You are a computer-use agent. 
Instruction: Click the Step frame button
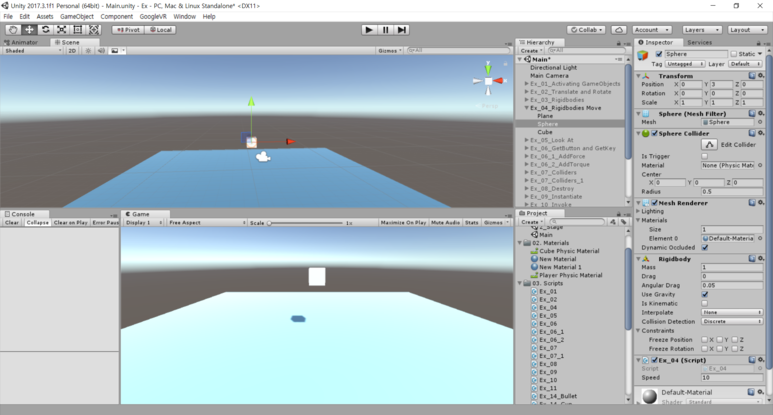pos(402,30)
